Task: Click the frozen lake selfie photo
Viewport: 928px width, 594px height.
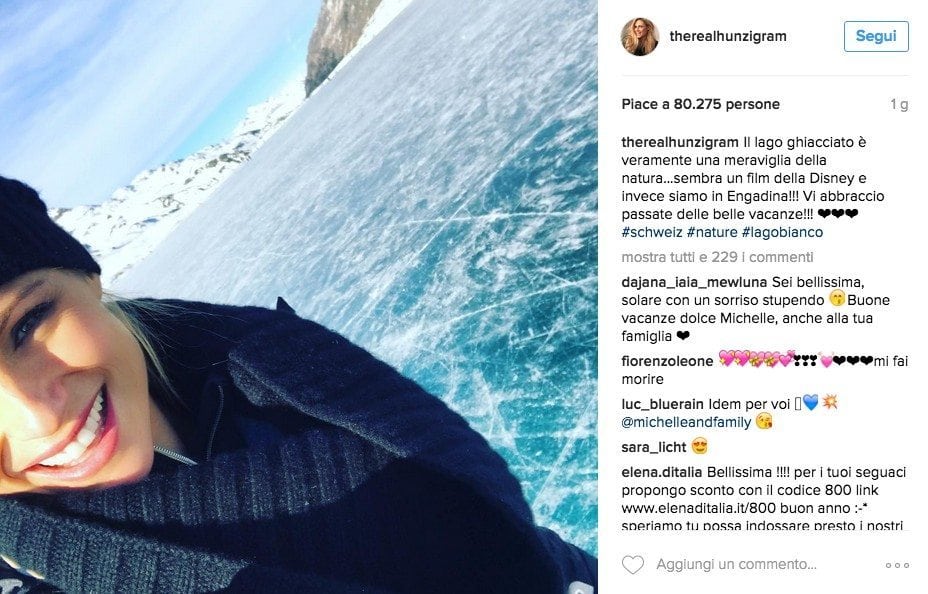Action: pyautogui.click(x=298, y=297)
